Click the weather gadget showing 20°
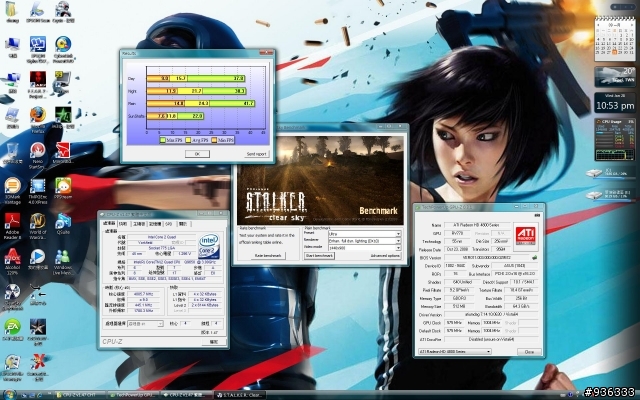 tap(615, 77)
